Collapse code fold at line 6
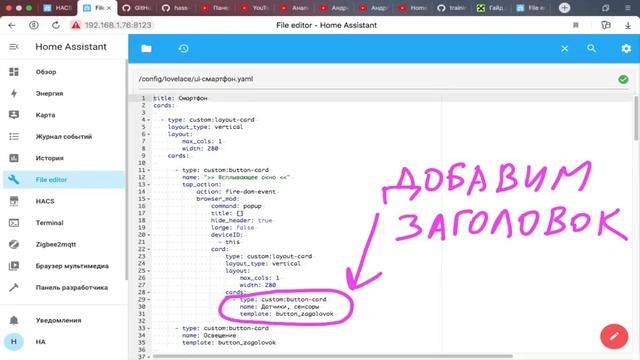This screenshot has height=360, width=640. [x=149, y=134]
